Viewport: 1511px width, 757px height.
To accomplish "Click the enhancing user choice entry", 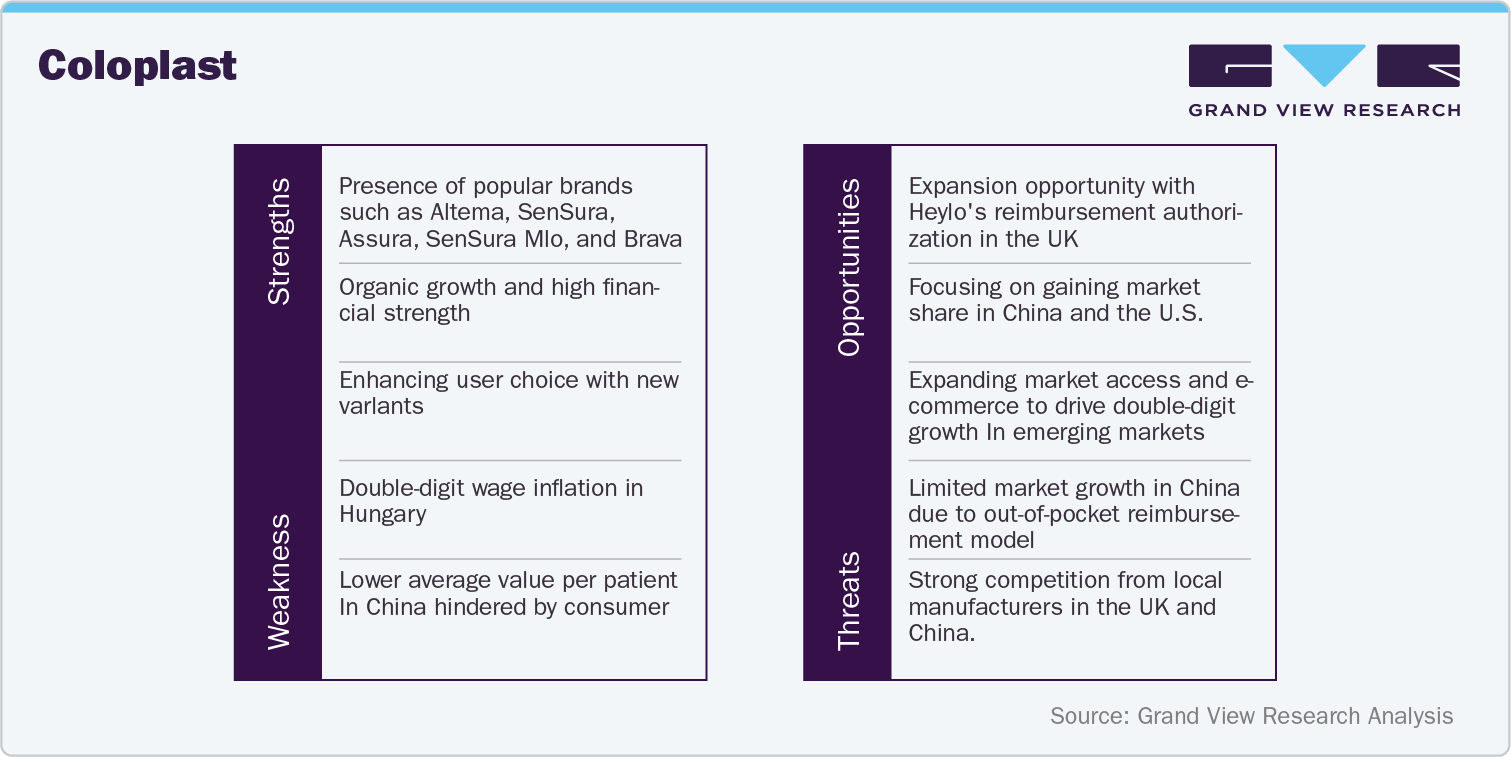I will [508, 393].
